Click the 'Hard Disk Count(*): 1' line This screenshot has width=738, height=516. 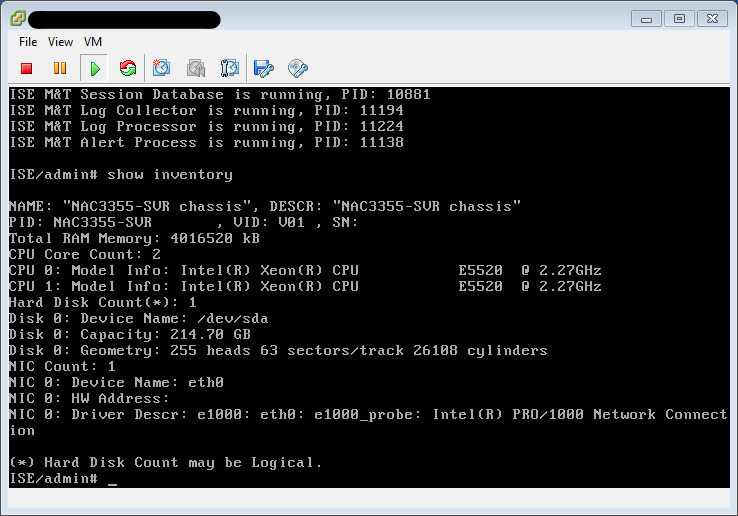pyautogui.click(x=103, y=303)
